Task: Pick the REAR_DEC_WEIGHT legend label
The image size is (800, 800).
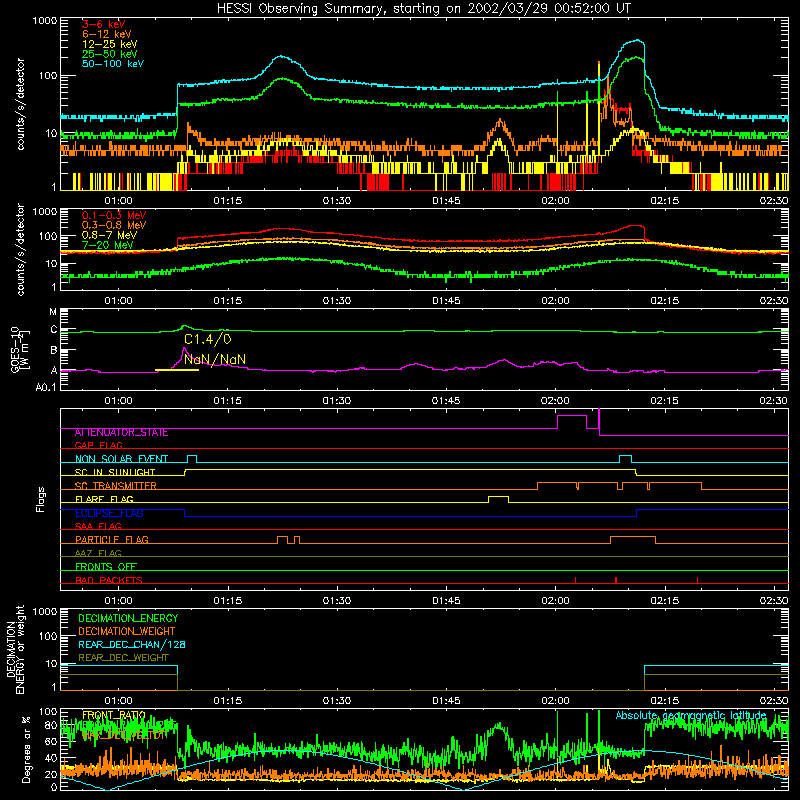Action: [123, 658]
